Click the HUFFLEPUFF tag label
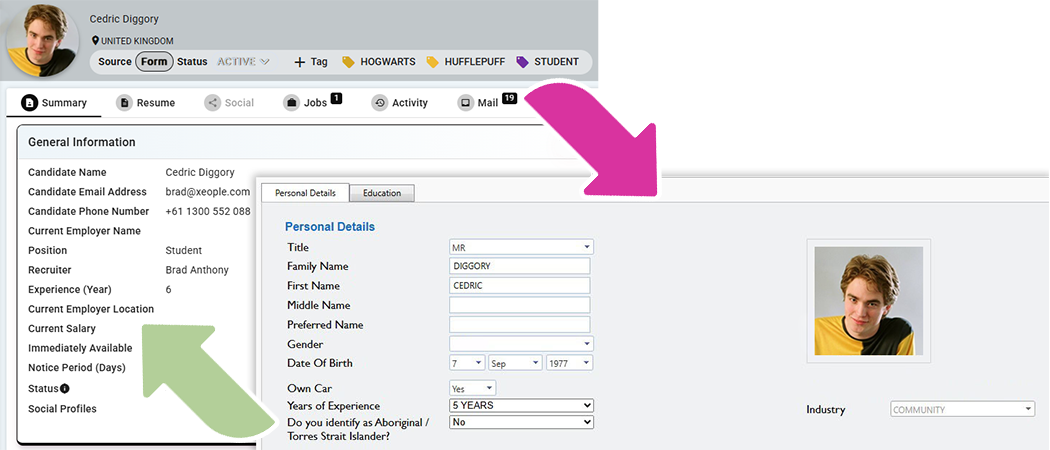This screenshot has width=1050, height=450. (475, 62)
